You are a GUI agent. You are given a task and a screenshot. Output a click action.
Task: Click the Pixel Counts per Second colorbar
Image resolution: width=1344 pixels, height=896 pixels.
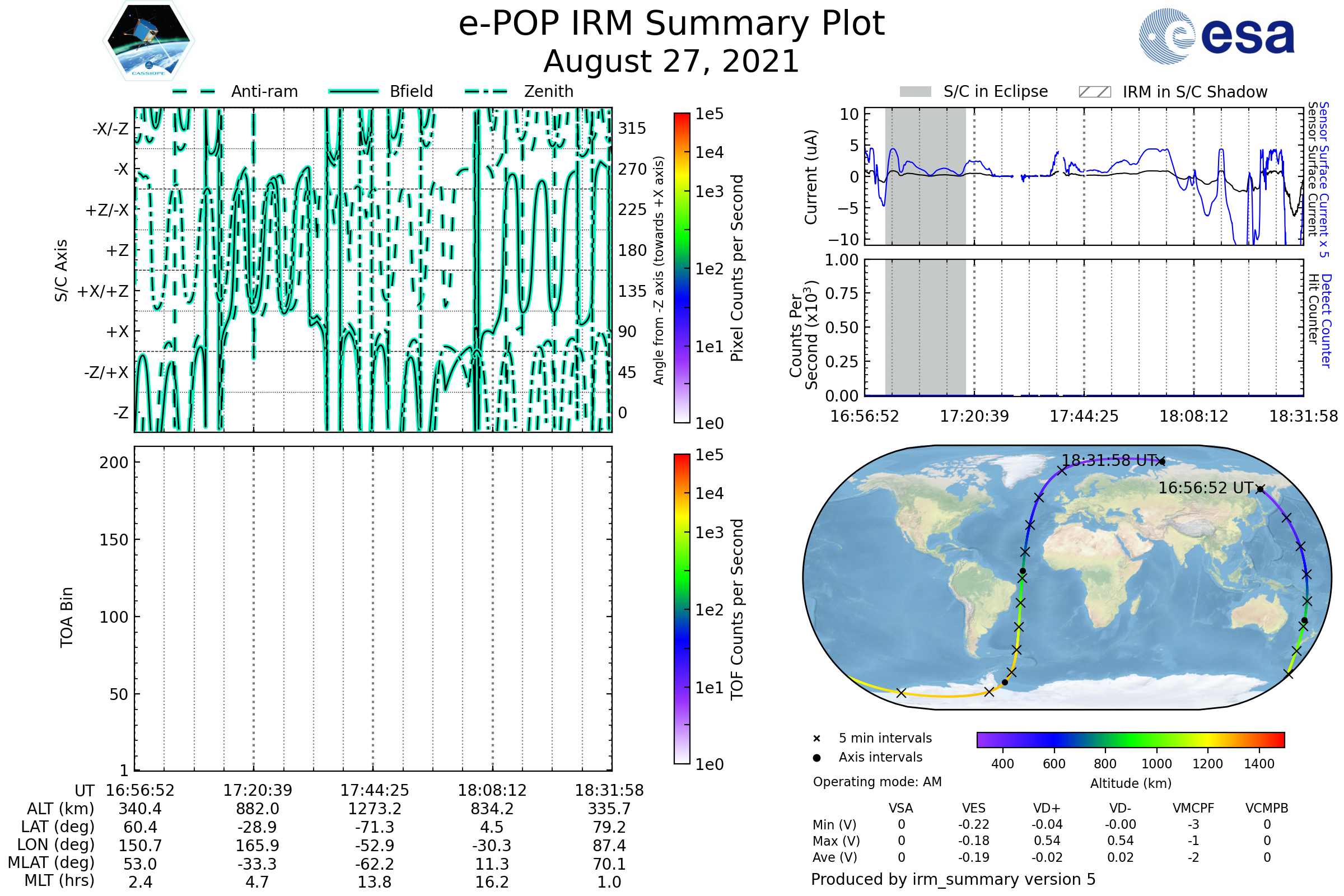click(682, 268)
